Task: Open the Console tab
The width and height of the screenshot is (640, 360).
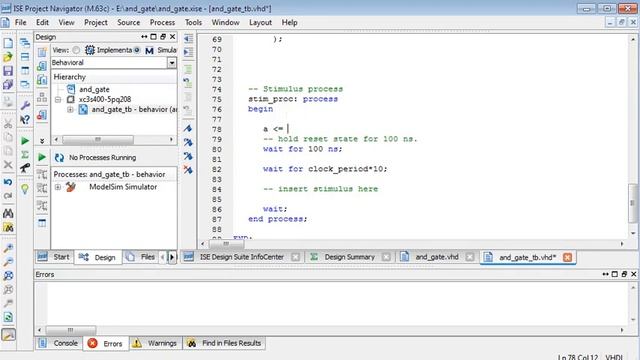Action: tap(58, 343)
